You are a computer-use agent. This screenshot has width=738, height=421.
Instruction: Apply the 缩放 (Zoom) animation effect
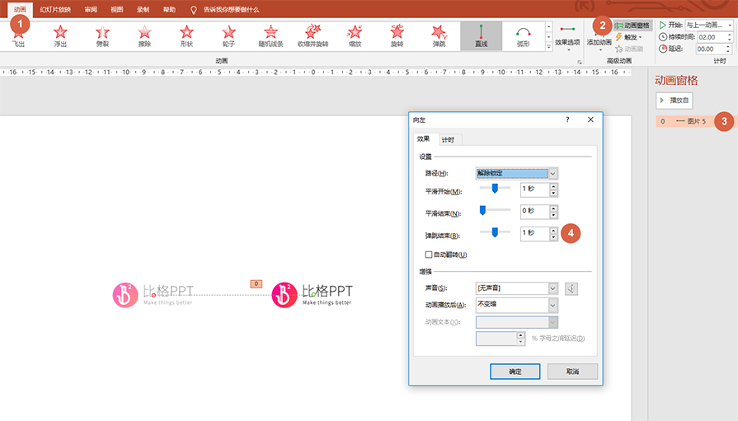(356, 36)
